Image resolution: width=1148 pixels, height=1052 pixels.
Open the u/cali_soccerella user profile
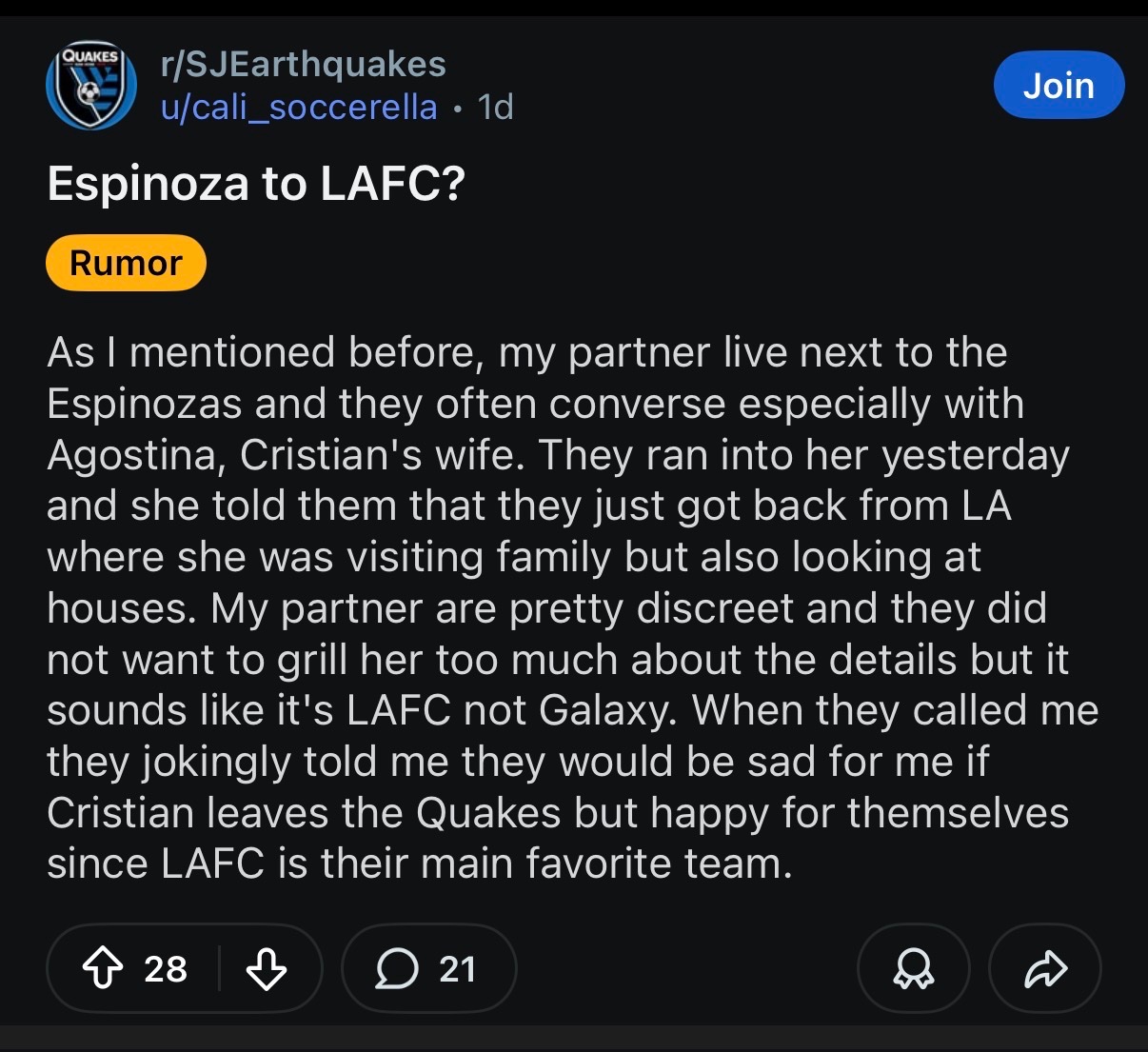click(x=299, y=108)
